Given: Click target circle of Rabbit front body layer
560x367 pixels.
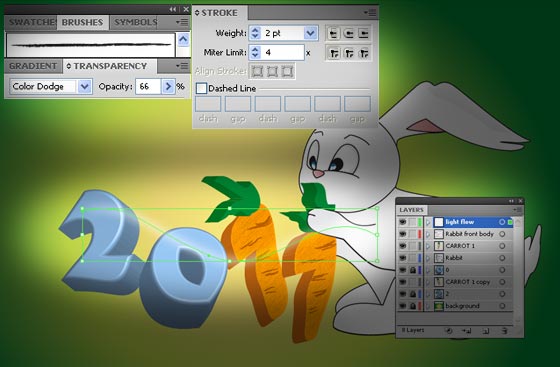Looking at the screenshot, I should [502, 234].
